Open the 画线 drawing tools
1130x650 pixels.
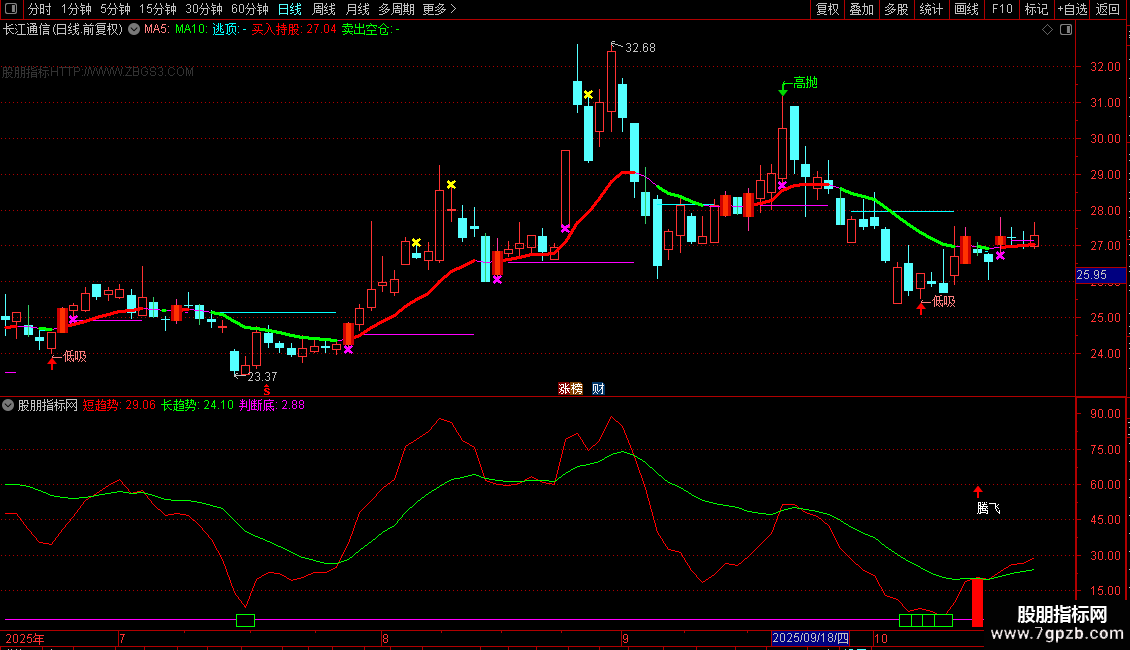click(x=966, y=9)
